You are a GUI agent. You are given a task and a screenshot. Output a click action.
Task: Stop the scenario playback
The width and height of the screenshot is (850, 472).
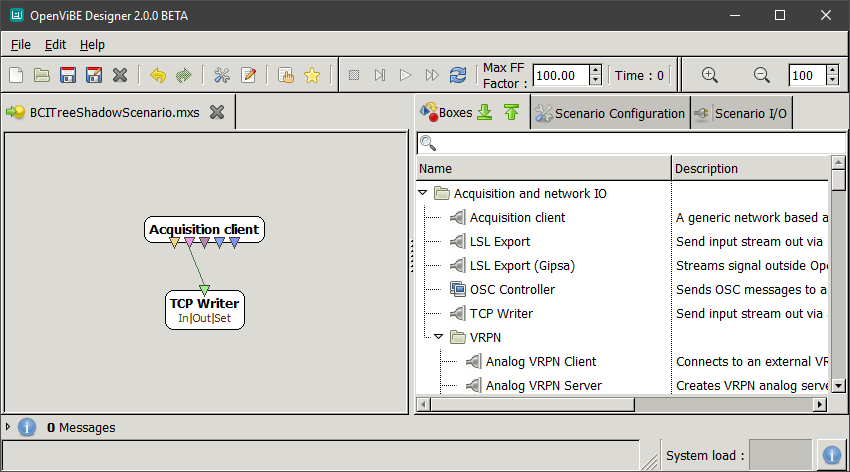[354, 75]
